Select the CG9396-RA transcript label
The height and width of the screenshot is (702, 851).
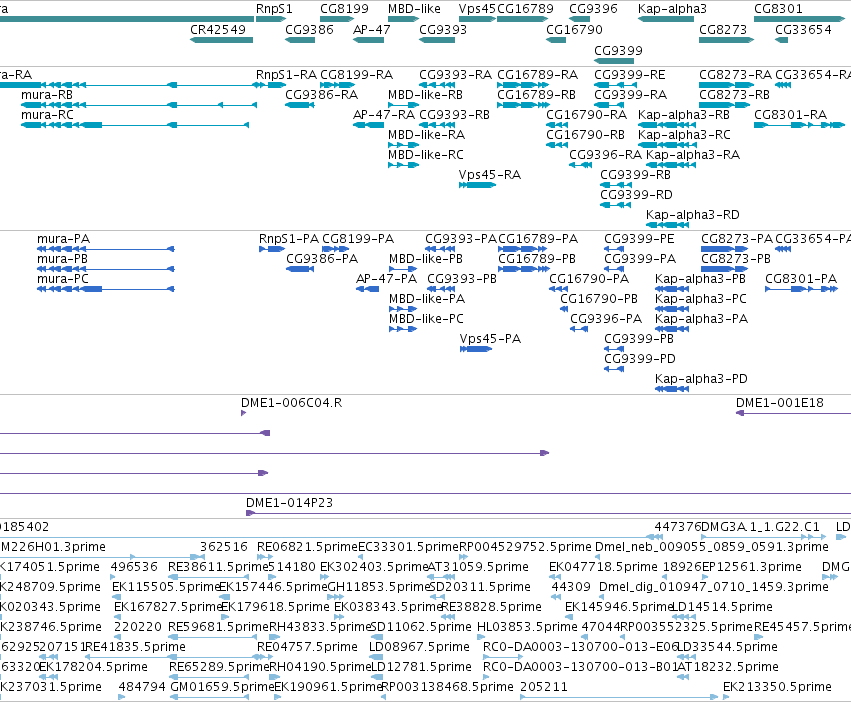coord(605,155)
